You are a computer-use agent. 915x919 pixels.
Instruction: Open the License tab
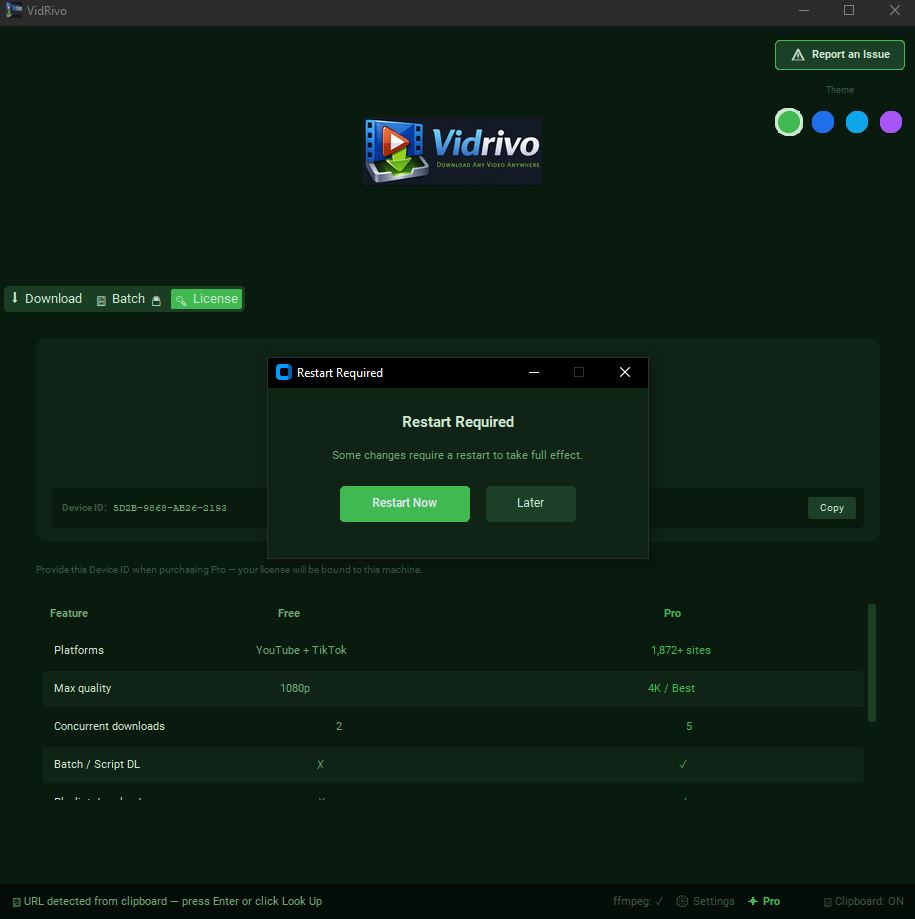tap(206, 299)
